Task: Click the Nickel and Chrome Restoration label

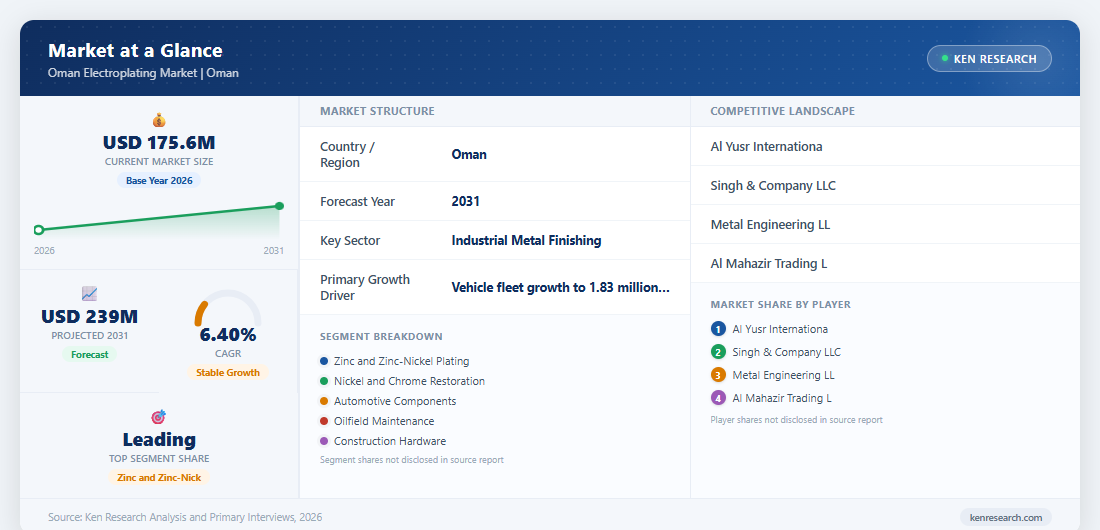Action: pyautogui.click(x=409, y=381)
